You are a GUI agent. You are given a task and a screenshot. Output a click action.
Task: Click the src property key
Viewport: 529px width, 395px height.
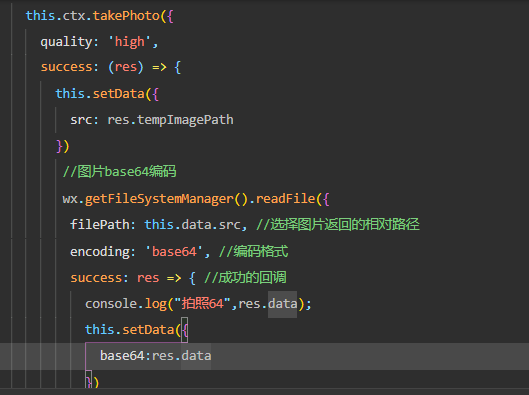tap(81, 120)
